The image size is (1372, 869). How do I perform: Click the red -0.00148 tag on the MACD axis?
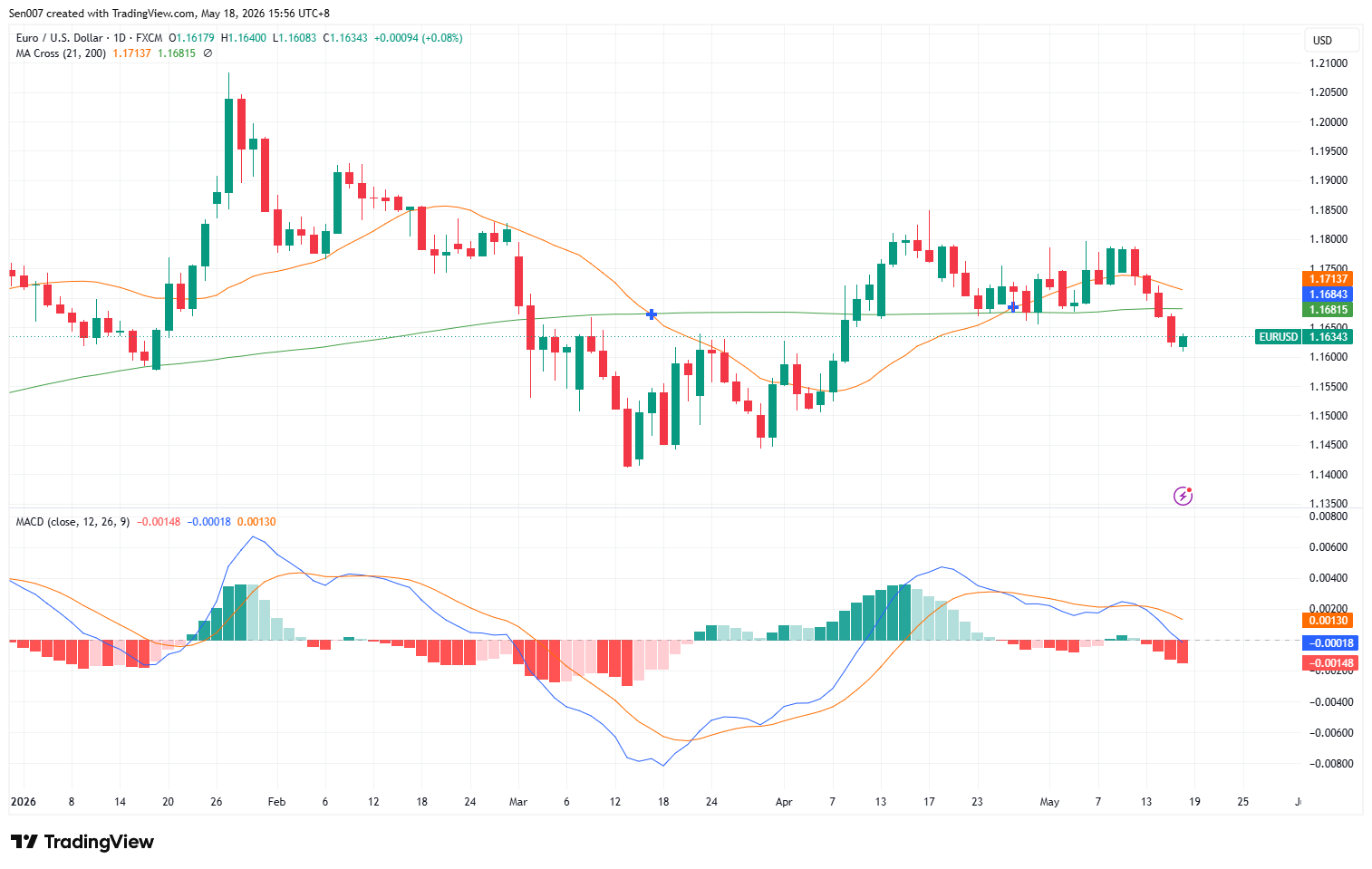1329,663
